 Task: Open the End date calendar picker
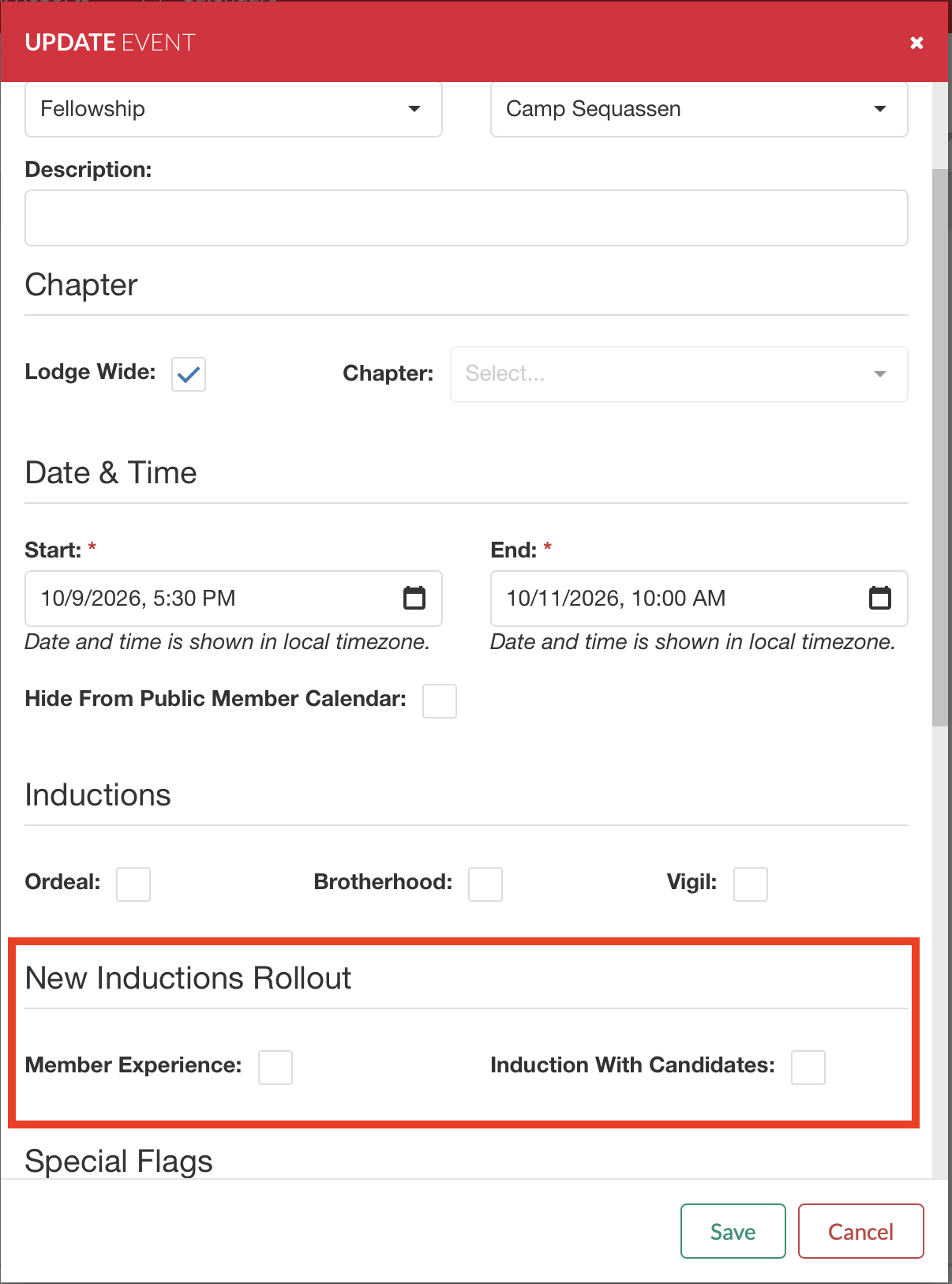pos(879,599)
